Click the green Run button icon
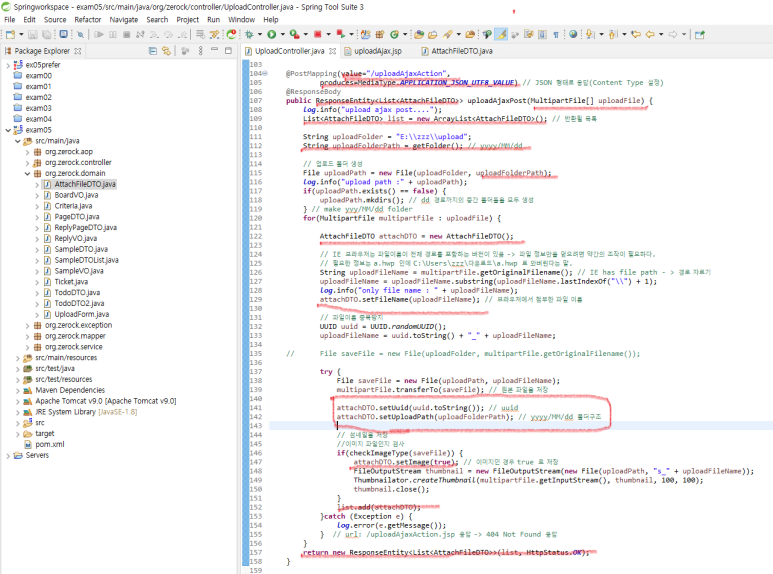 click(x=272, y=35)
